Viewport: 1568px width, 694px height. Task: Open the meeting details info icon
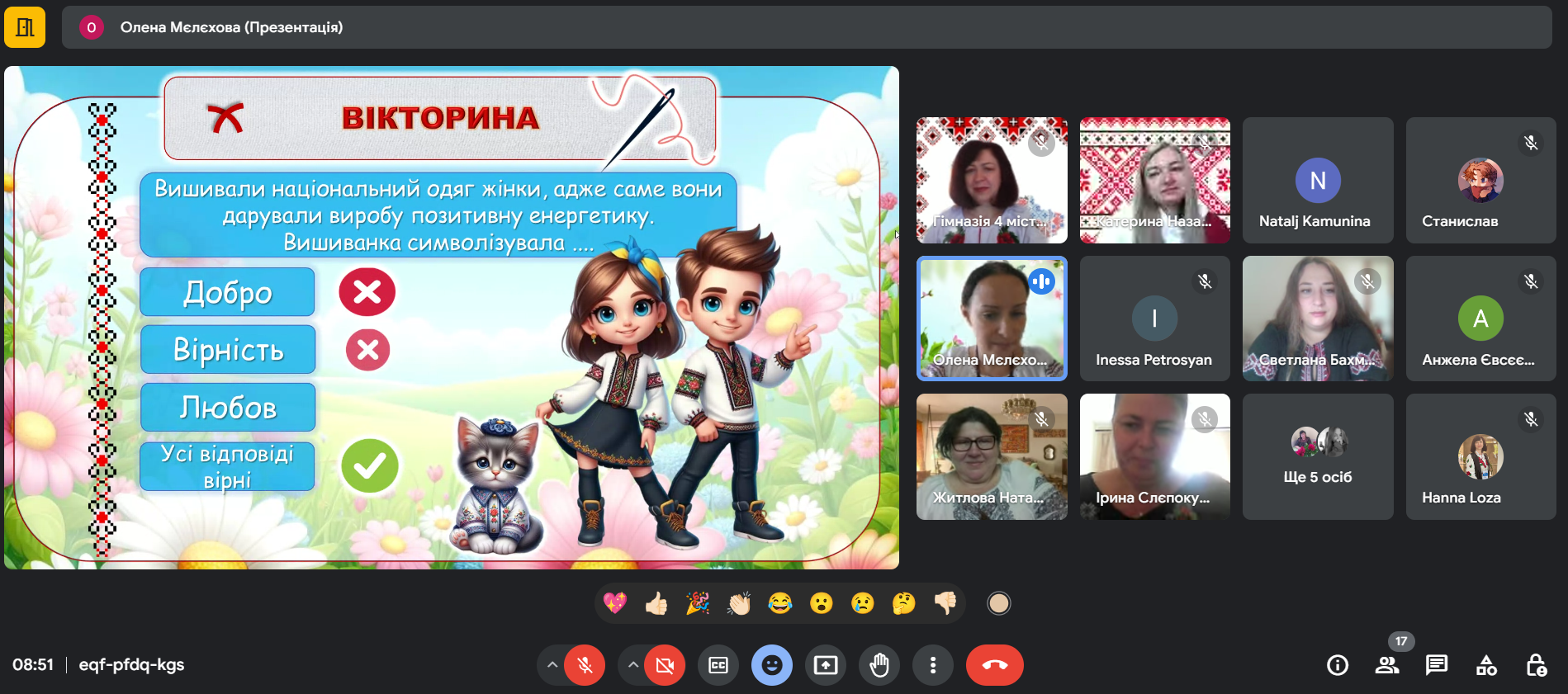pos(1337,665)
